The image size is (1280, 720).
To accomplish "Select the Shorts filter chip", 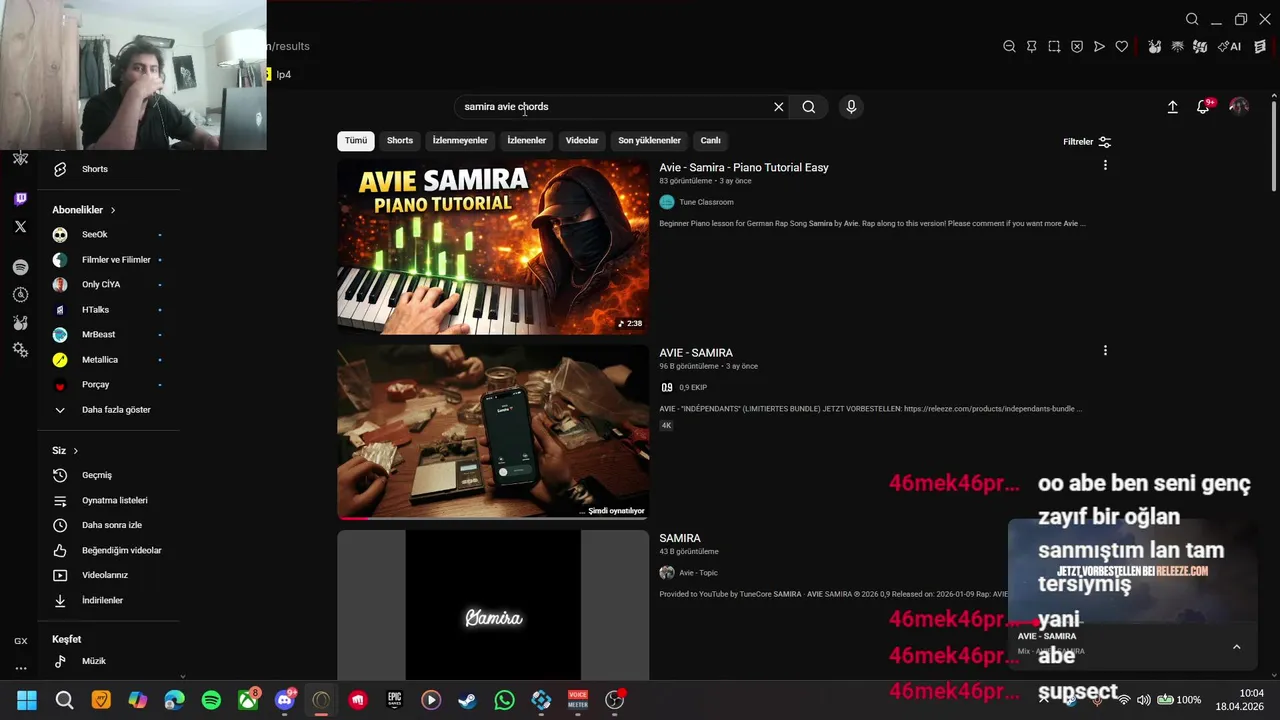I will tap(400, 141).
